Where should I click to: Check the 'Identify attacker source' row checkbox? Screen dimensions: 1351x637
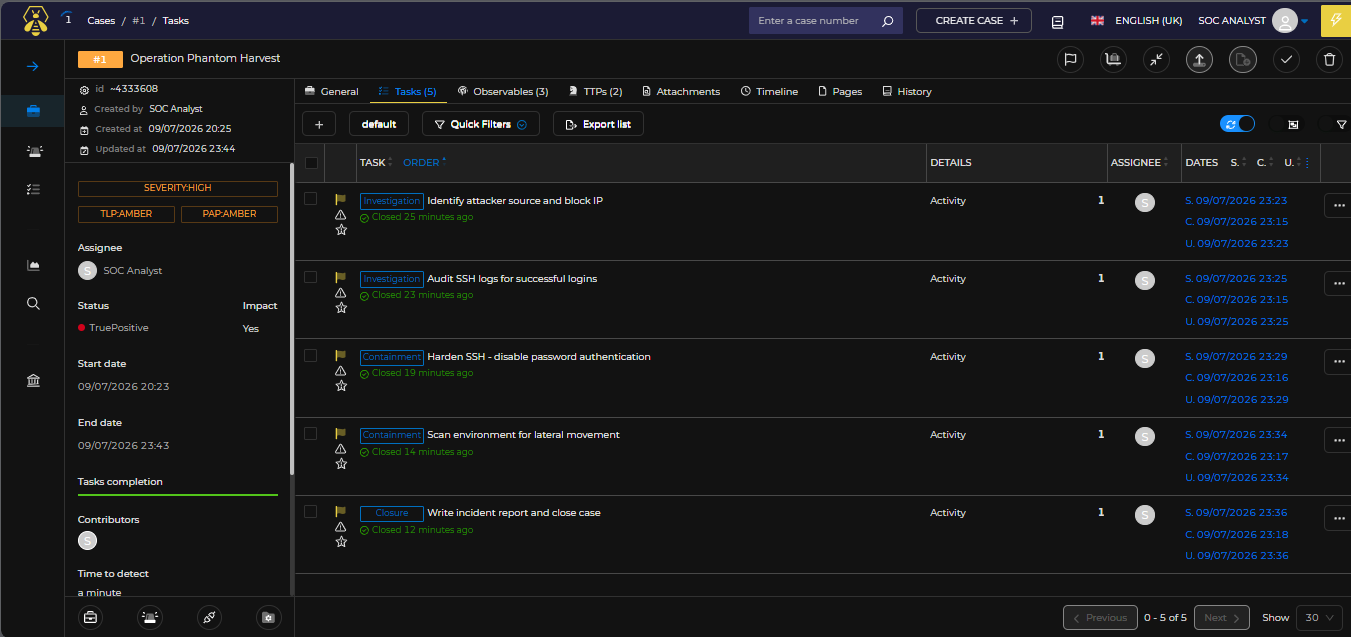[x=311, y=199]
